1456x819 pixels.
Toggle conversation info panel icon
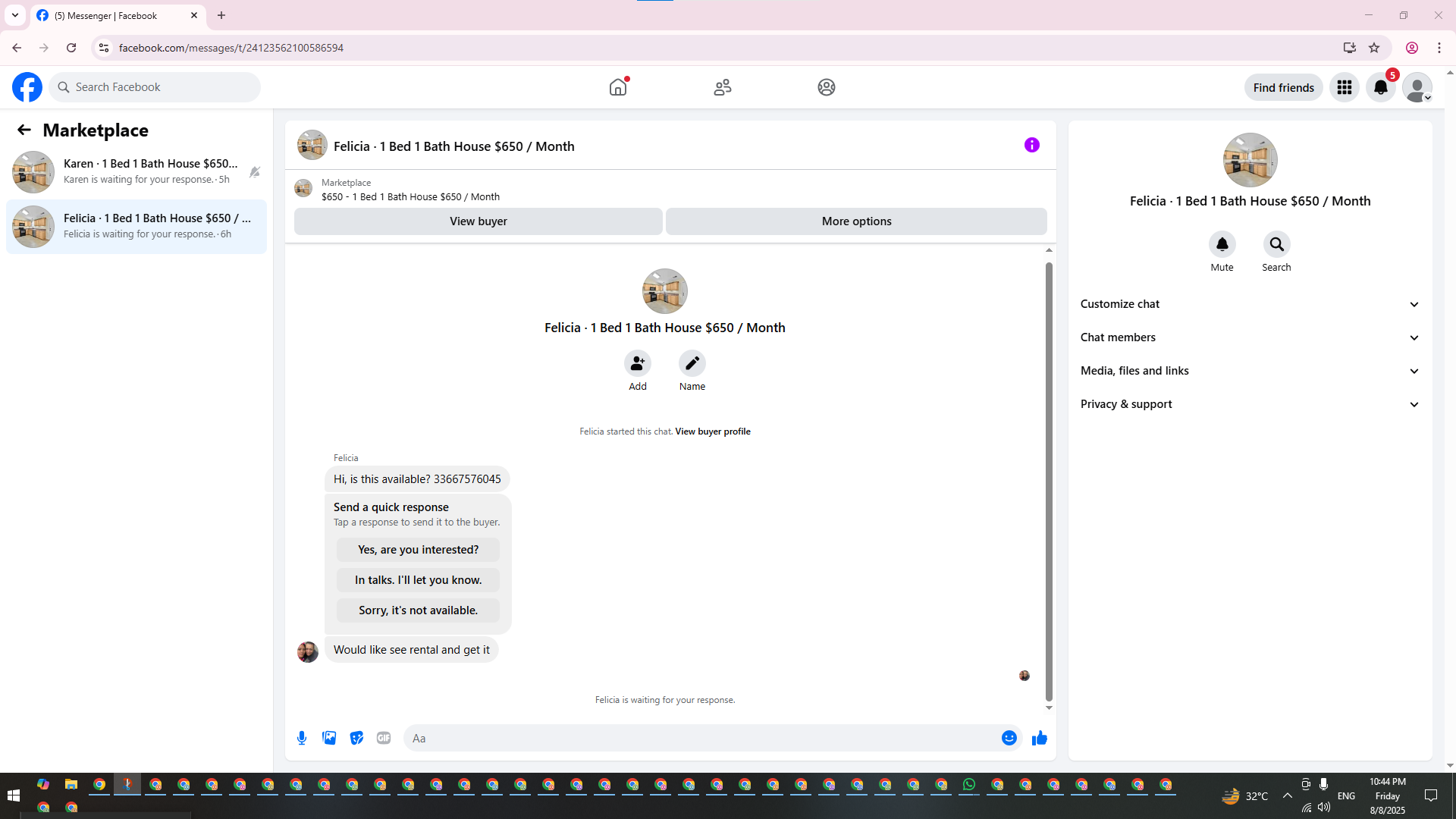click(1031, 145)
